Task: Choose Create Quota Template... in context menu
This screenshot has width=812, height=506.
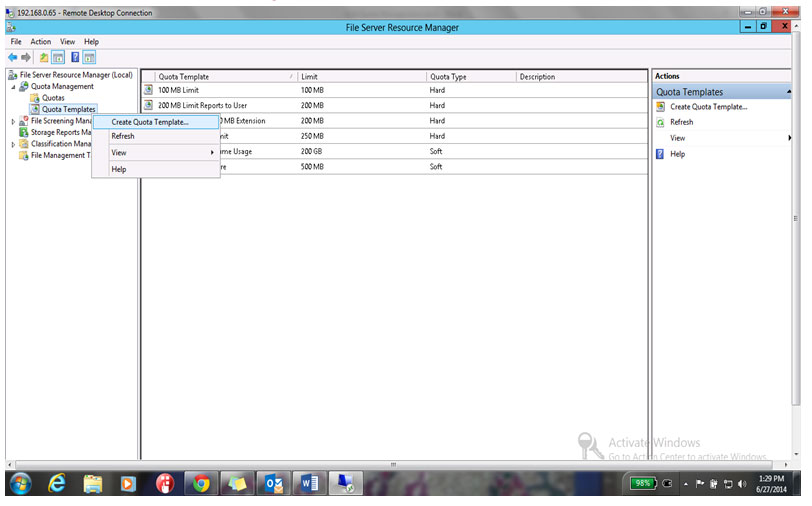Action: 156,122
